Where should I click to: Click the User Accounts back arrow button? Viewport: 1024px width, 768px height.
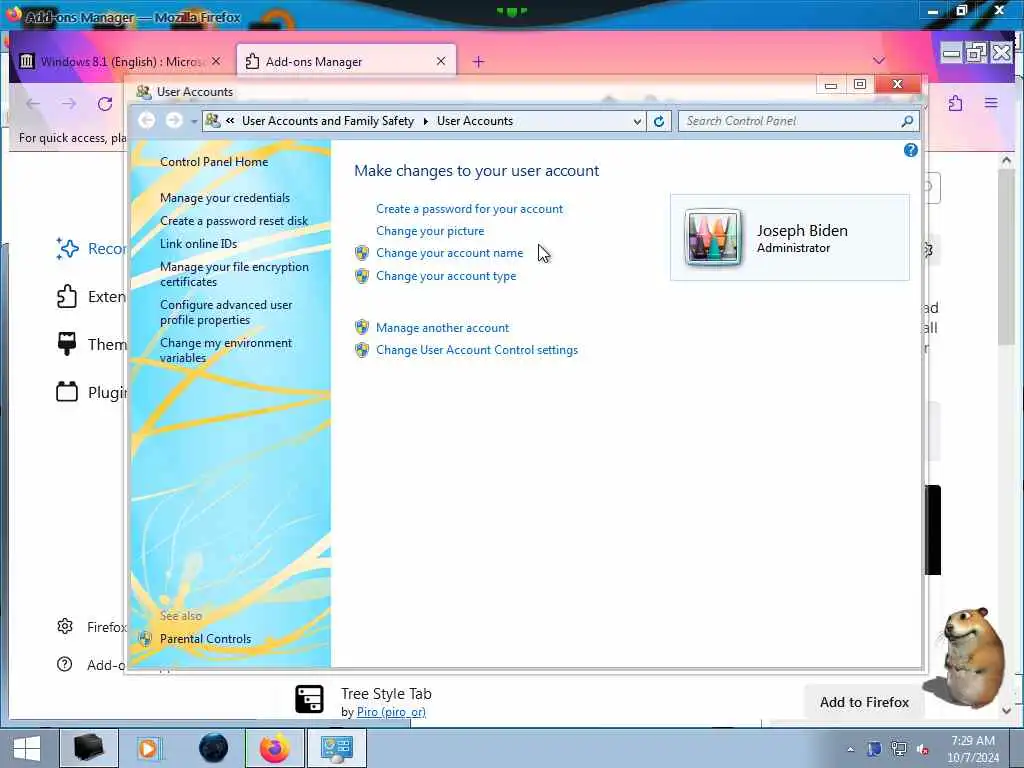pyautogui.click(x=147, y=121)
